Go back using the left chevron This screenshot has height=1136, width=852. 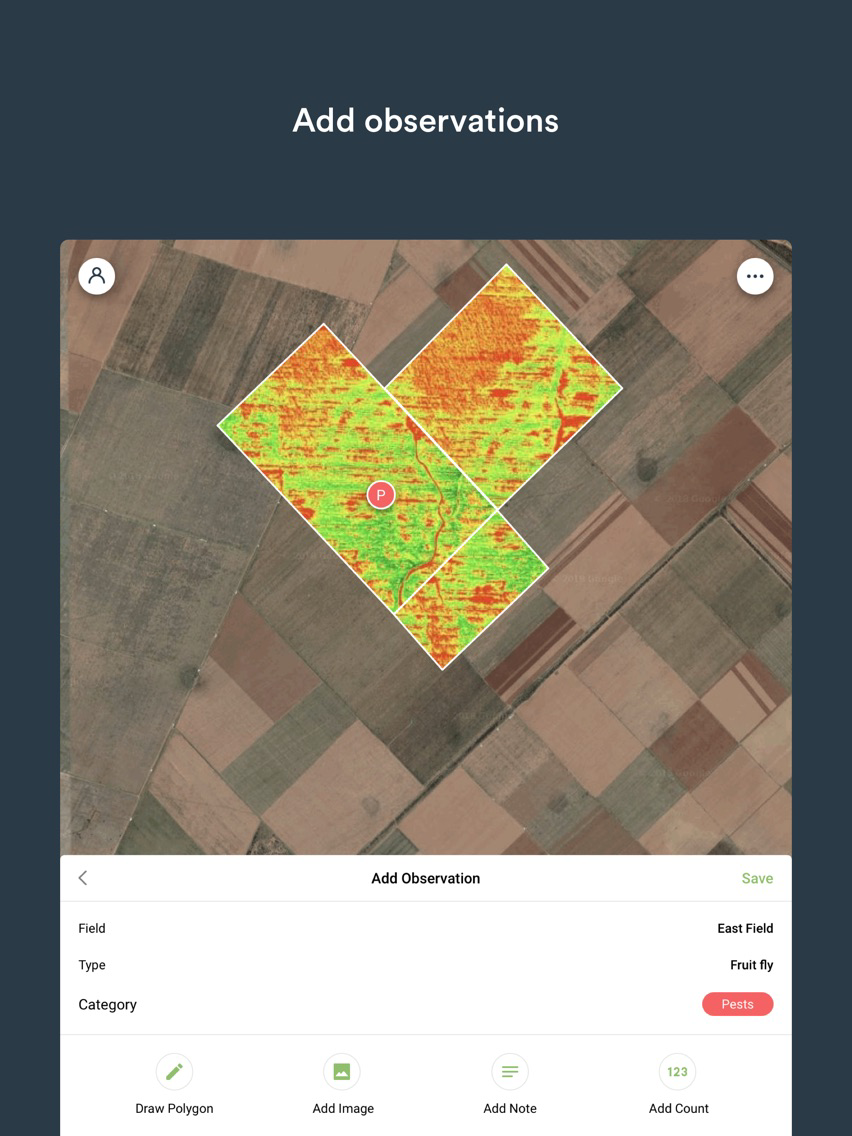83,878
